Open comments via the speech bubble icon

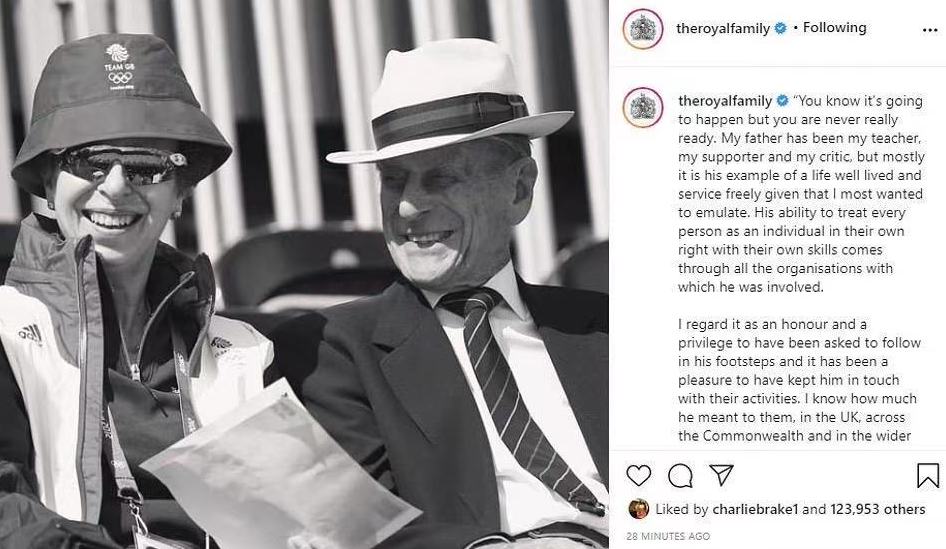point(680,475)
